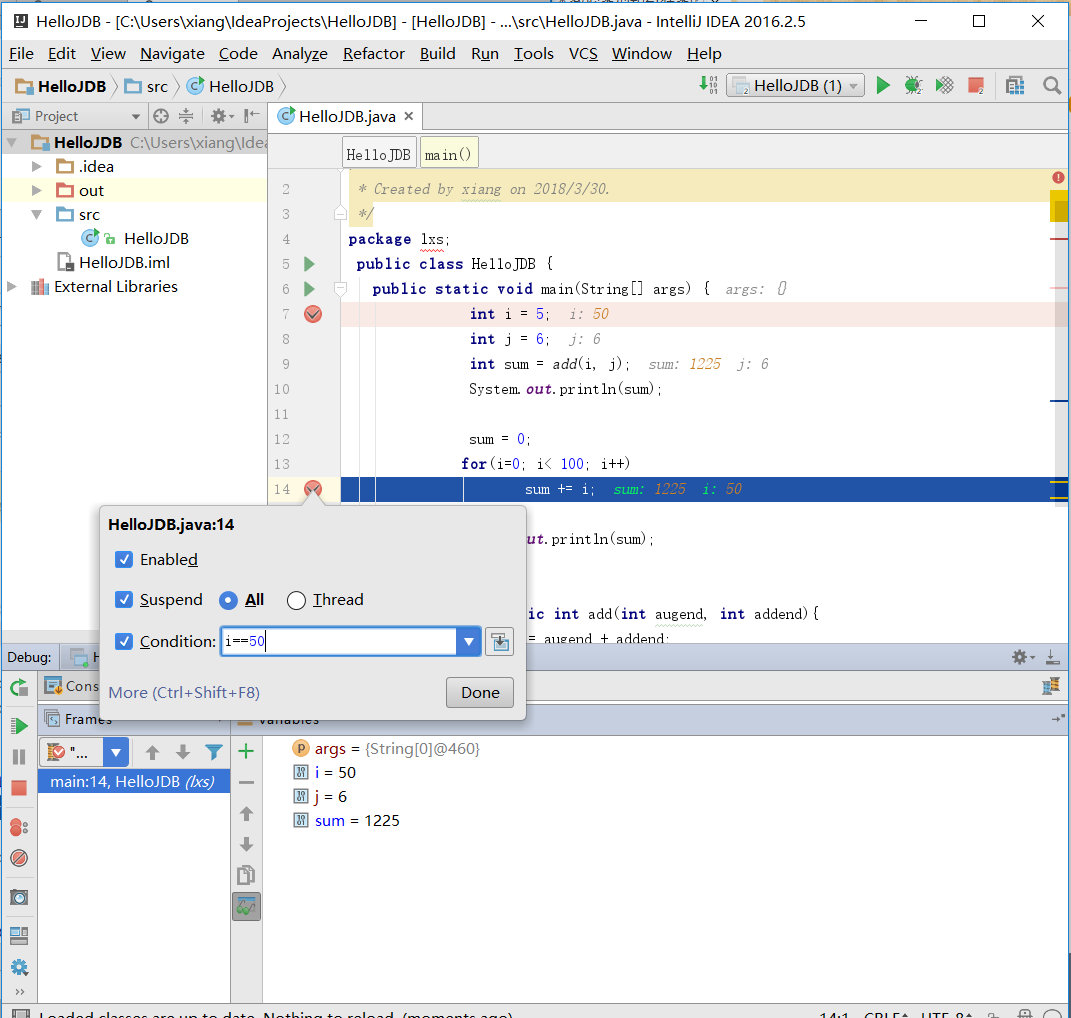
Task: Open the File menu
Action: [x=21, y=53]
